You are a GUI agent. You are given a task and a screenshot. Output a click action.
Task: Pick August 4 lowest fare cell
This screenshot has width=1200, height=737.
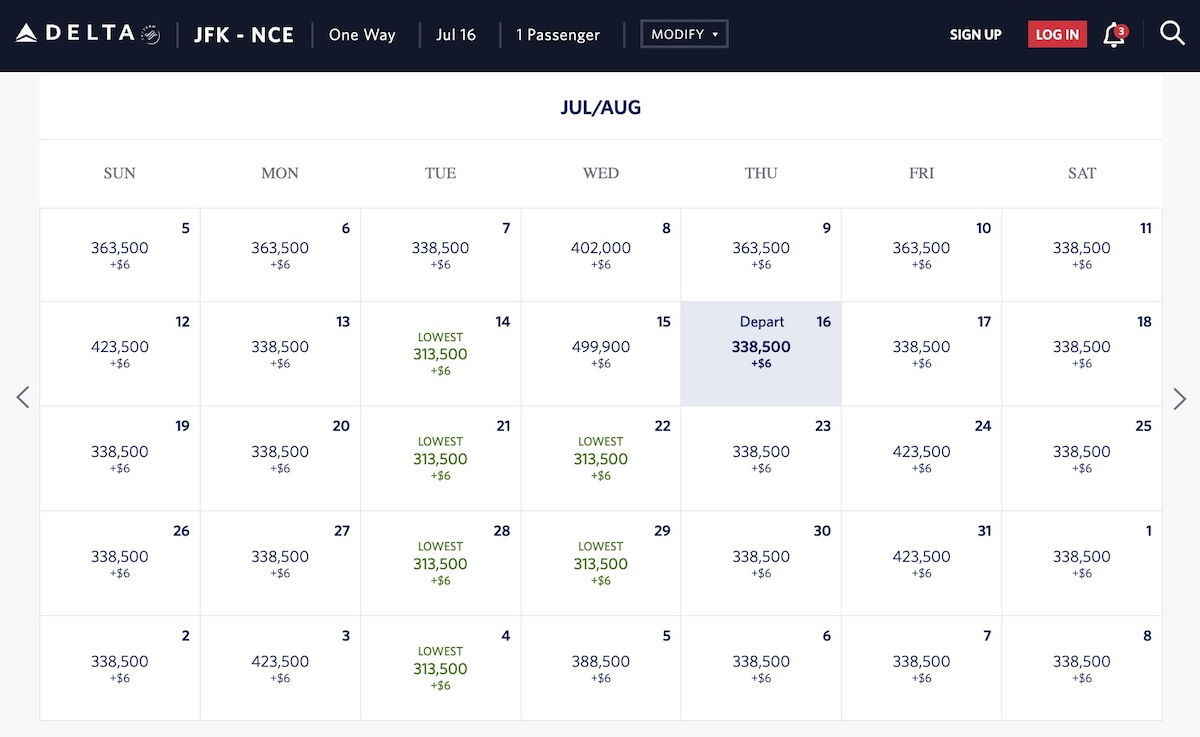point(440,668)
